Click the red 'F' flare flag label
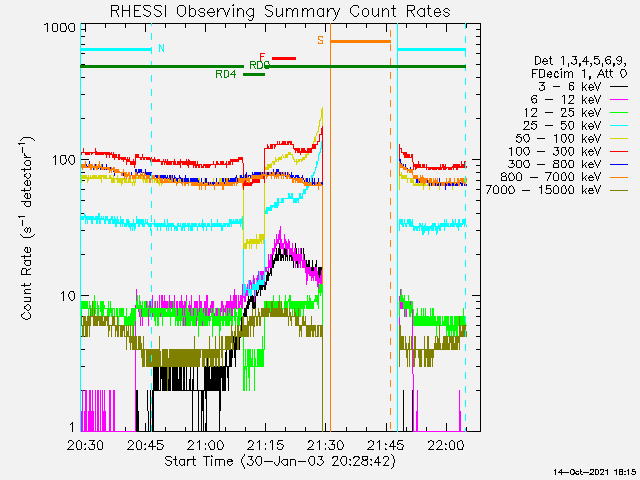The image size is (640, 480). 262,57
